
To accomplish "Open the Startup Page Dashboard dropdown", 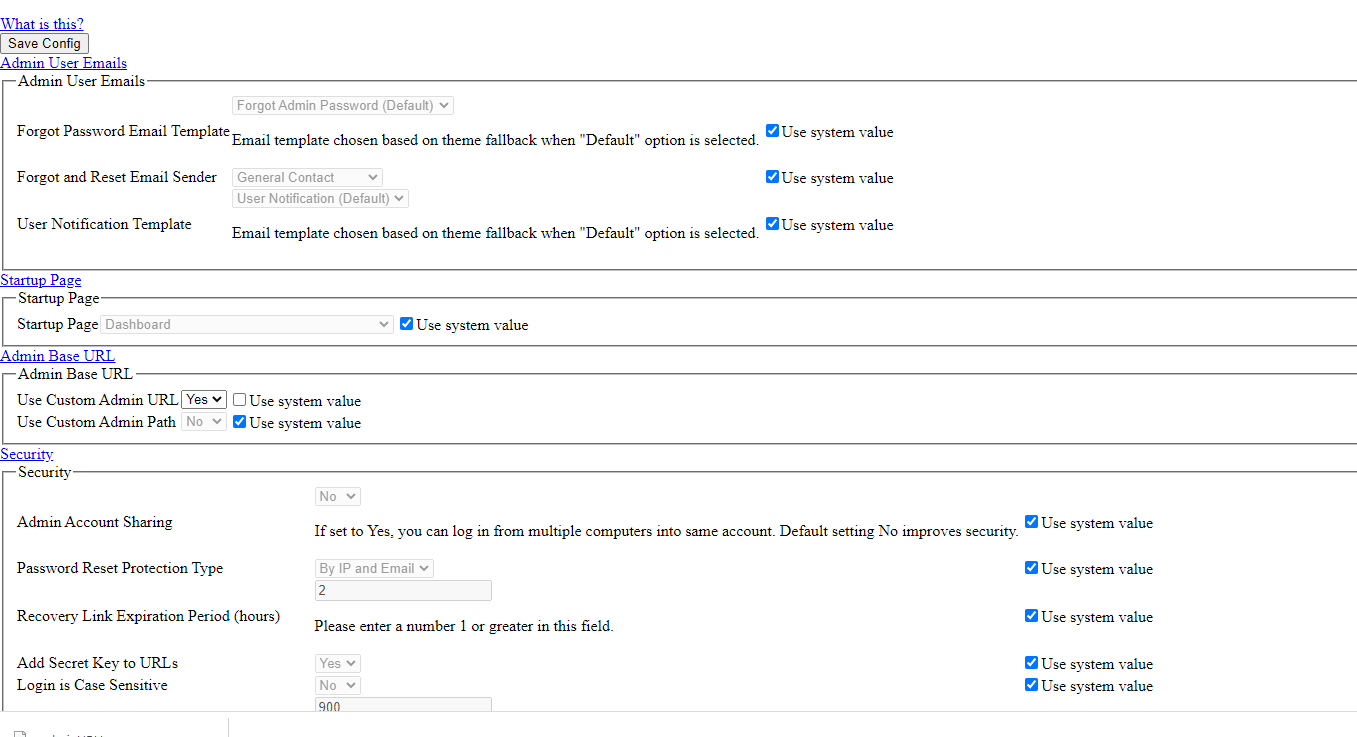I will (246, 323).
